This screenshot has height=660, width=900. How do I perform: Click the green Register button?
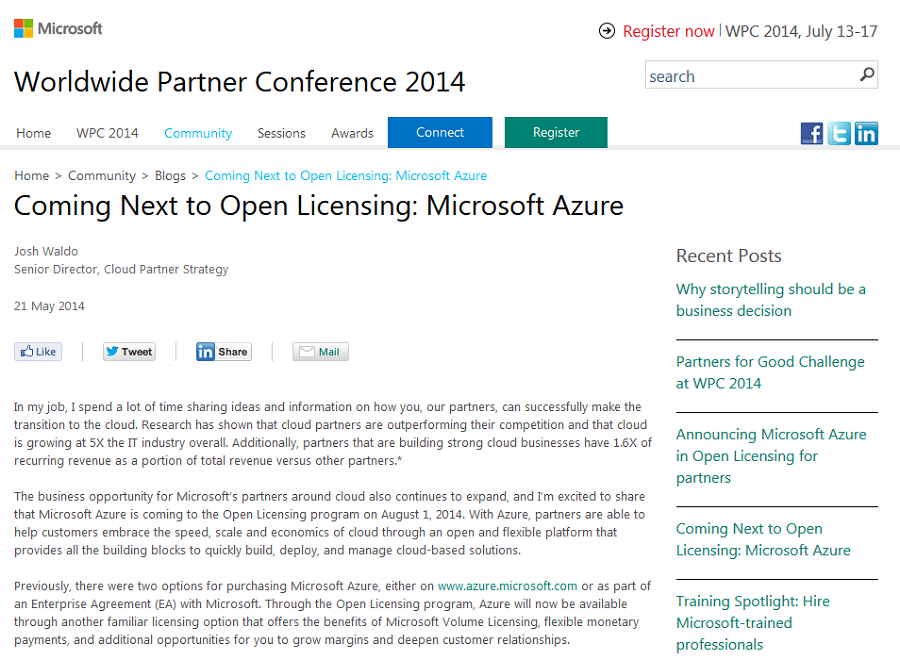click(556, 133)
